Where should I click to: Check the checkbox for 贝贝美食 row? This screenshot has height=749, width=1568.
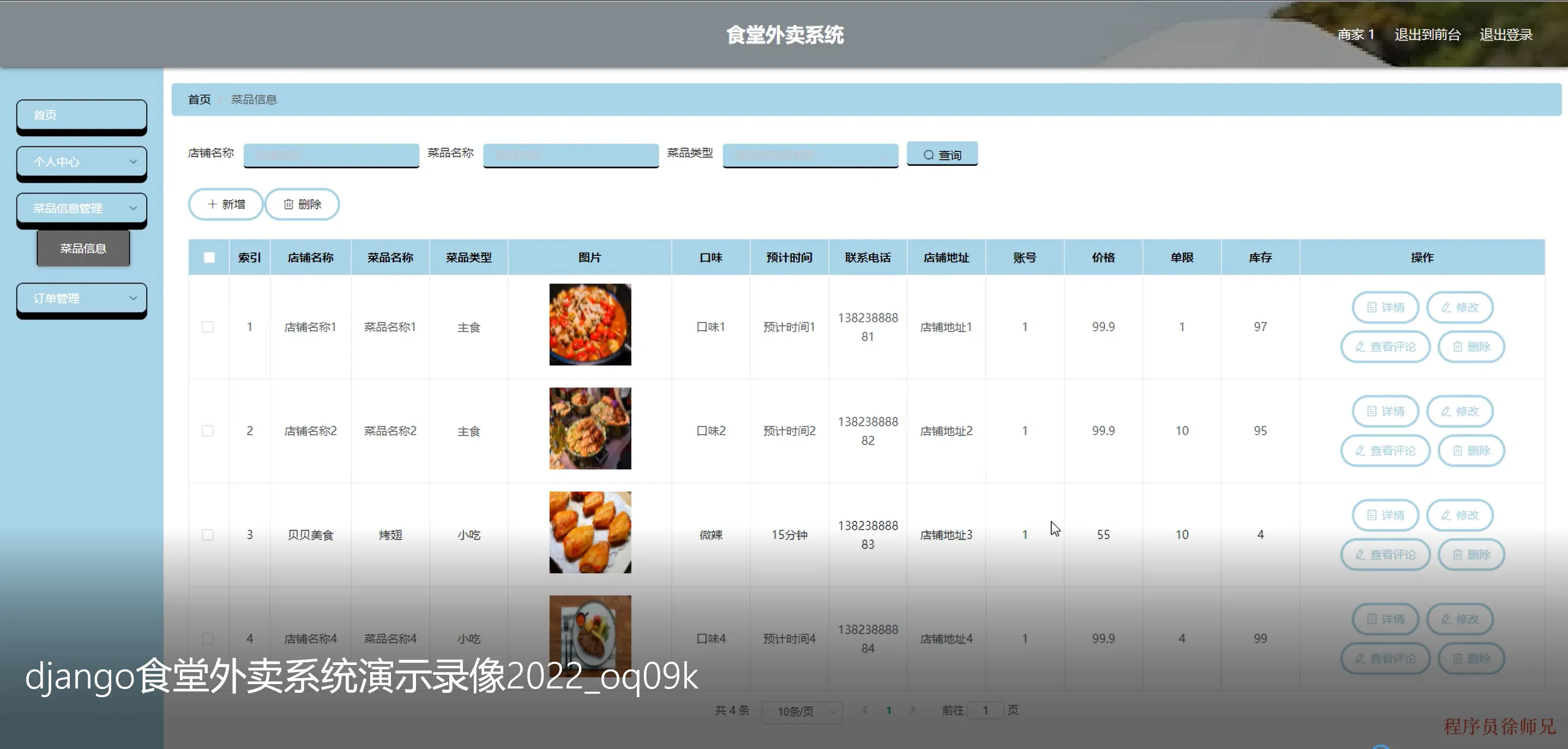click(208, 535)
